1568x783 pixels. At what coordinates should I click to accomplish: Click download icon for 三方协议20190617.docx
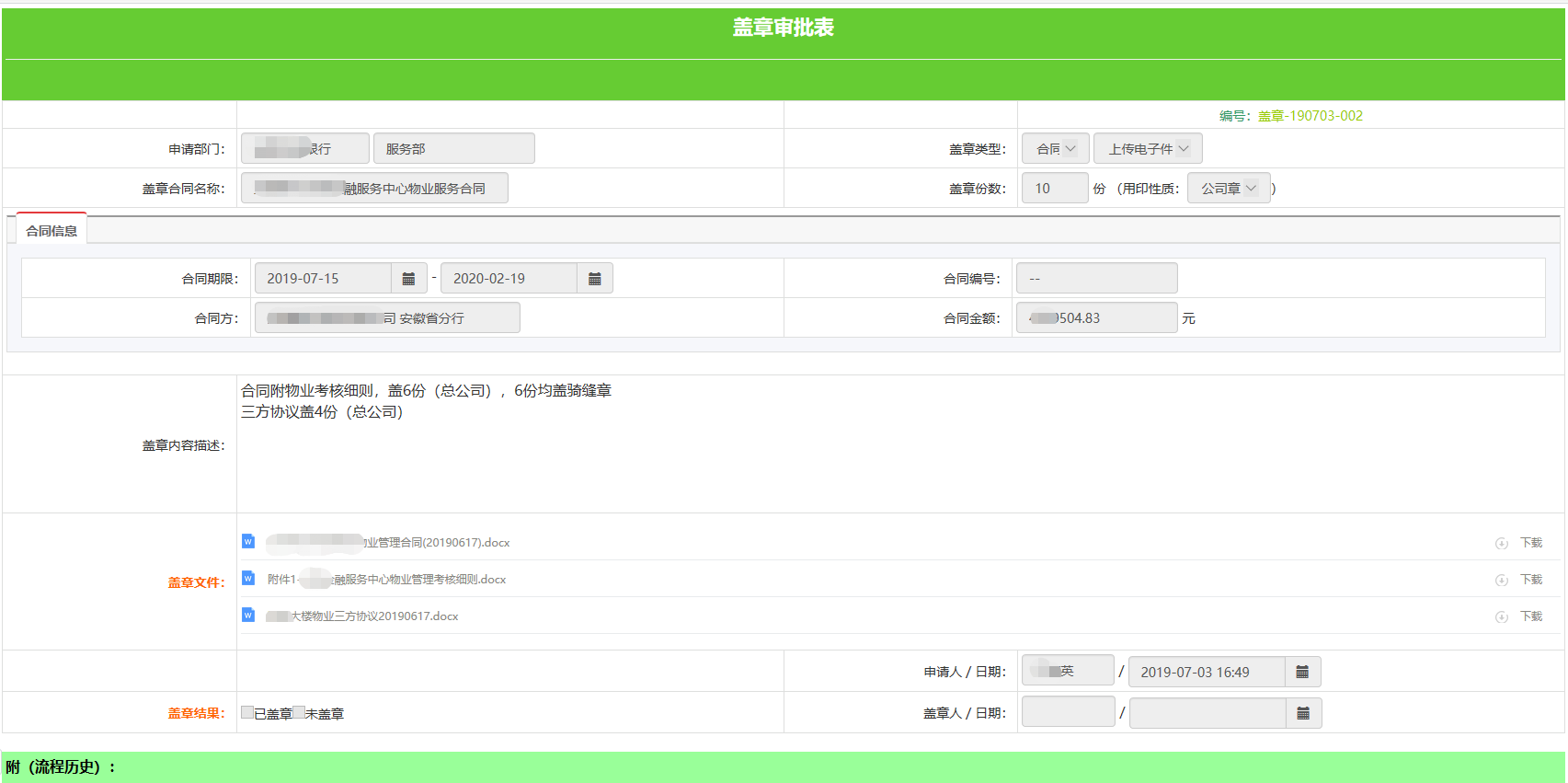[x=1501, y=616]
